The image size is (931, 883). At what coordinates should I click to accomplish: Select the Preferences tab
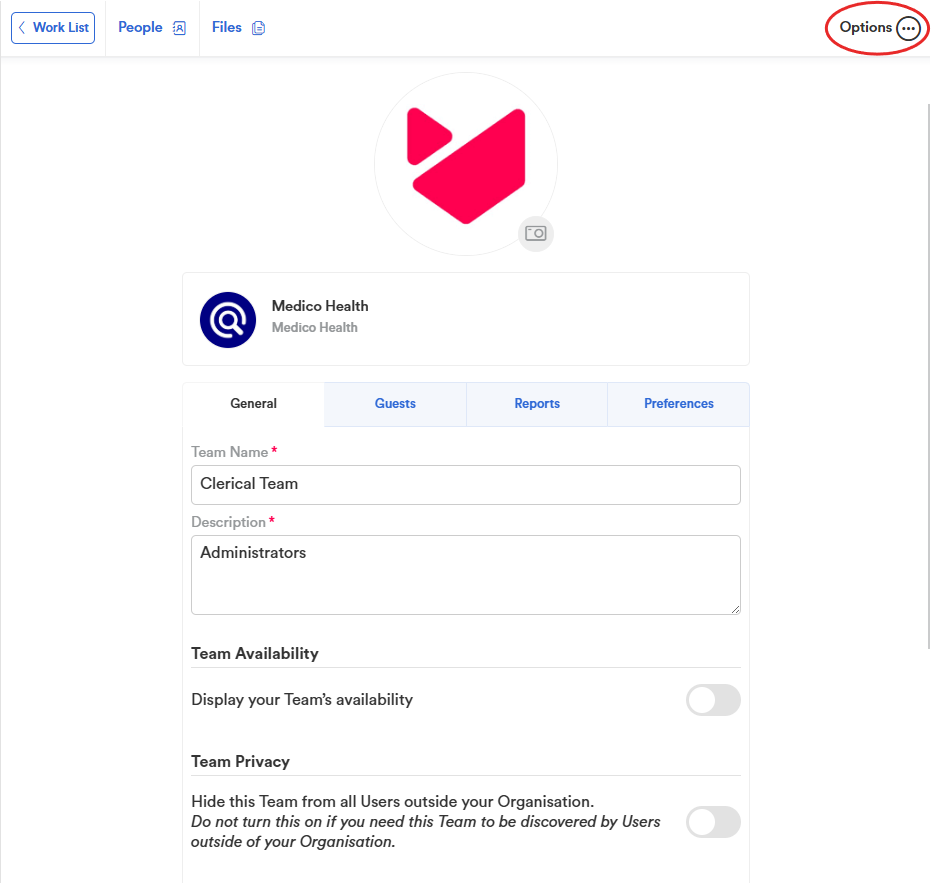(679, 404)
